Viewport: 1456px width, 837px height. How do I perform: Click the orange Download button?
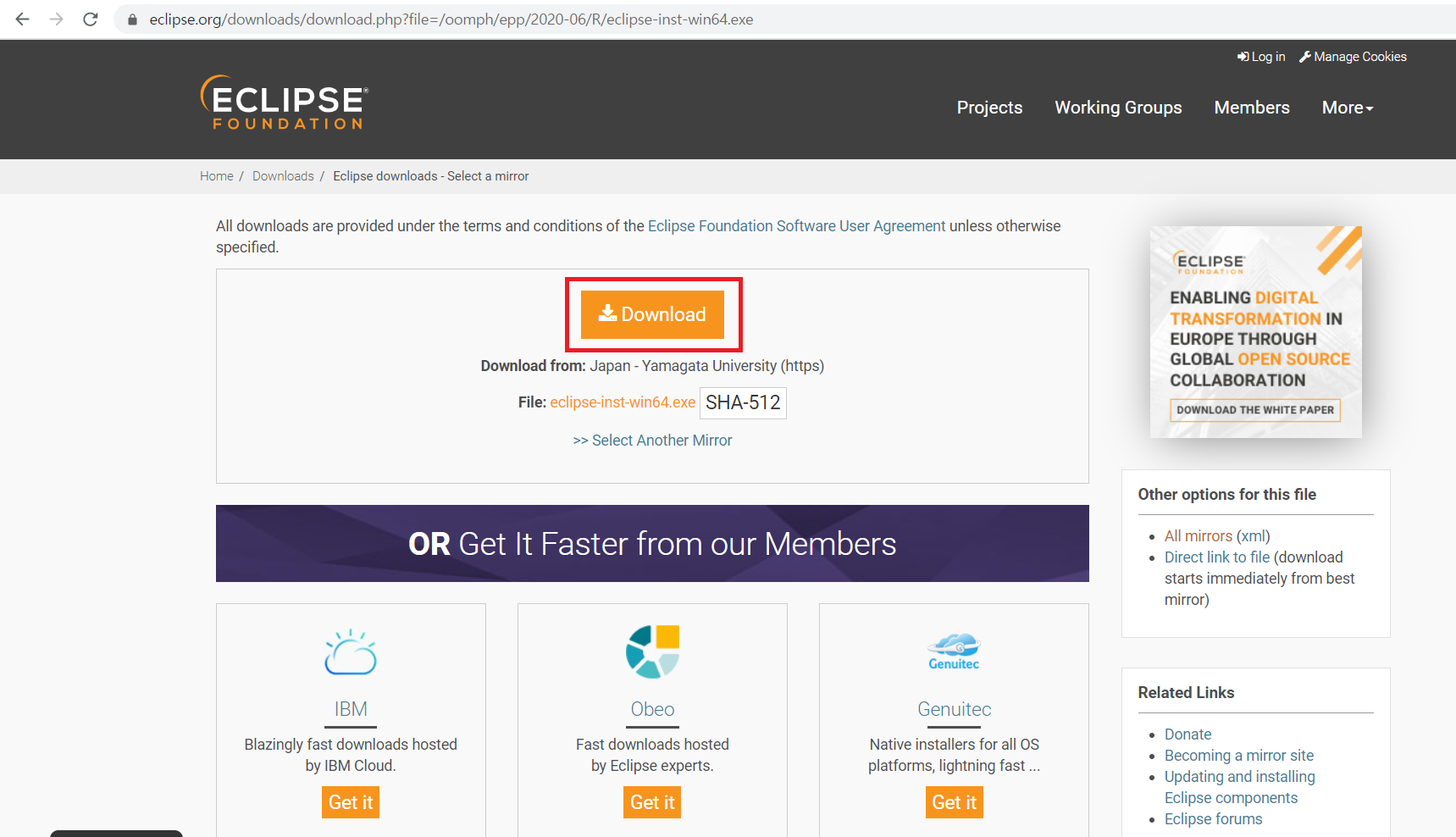[x=652, y=314]
